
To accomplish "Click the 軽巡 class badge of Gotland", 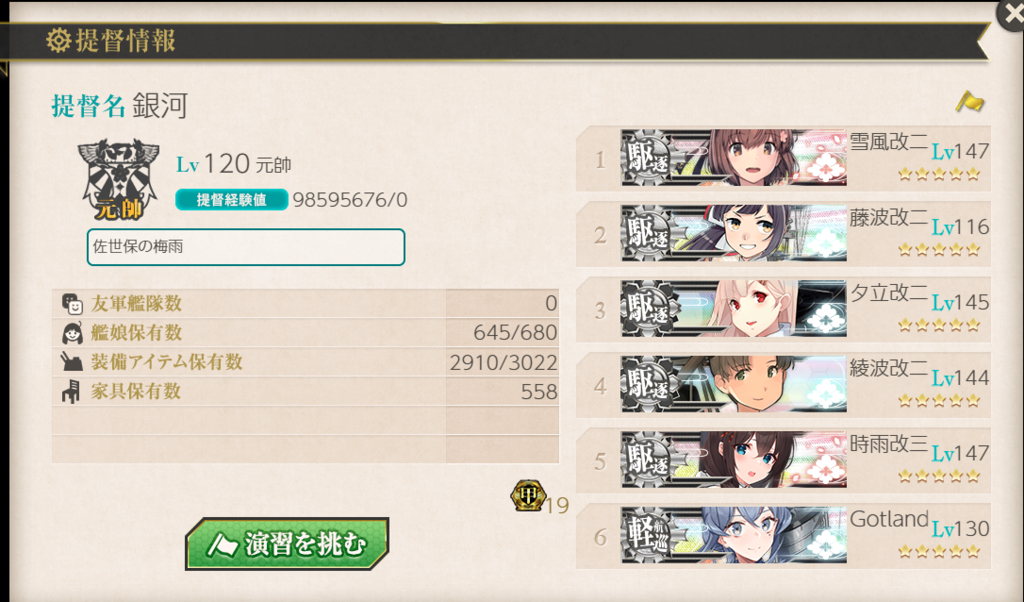I will (x=647, y=535).
